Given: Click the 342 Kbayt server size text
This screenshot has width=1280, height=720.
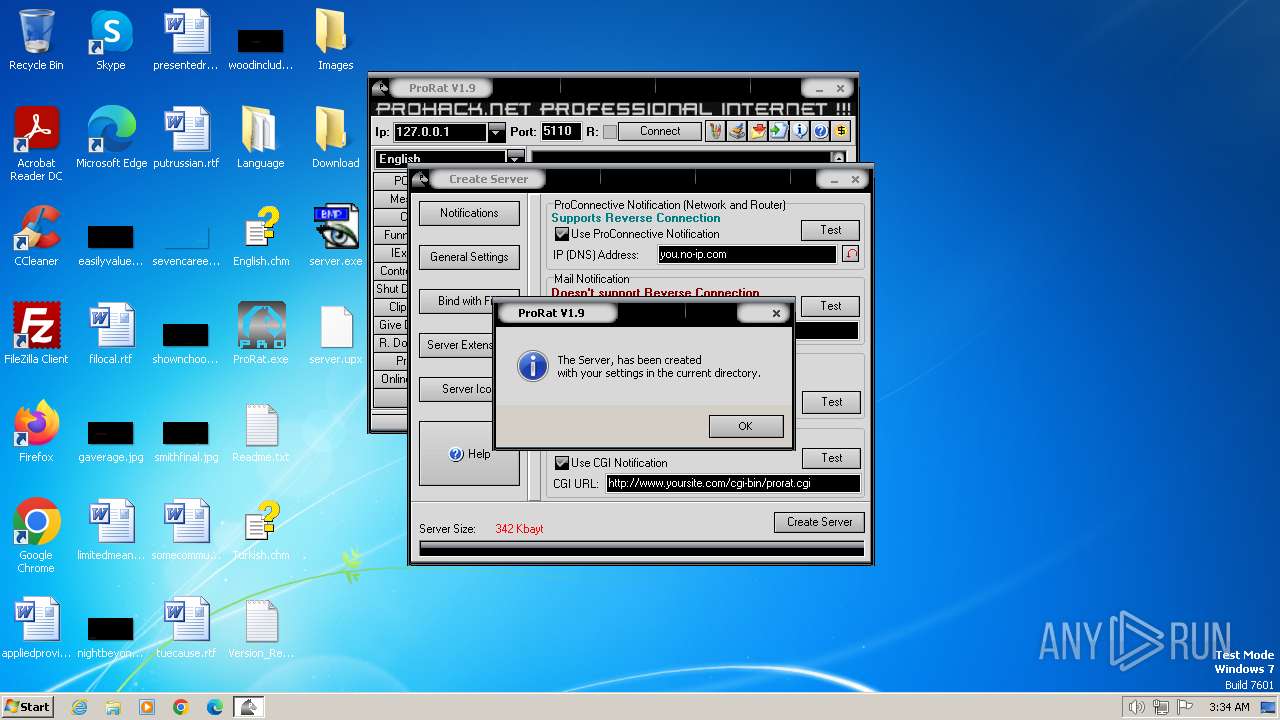Looking at the screenshot, I should 519,529.
